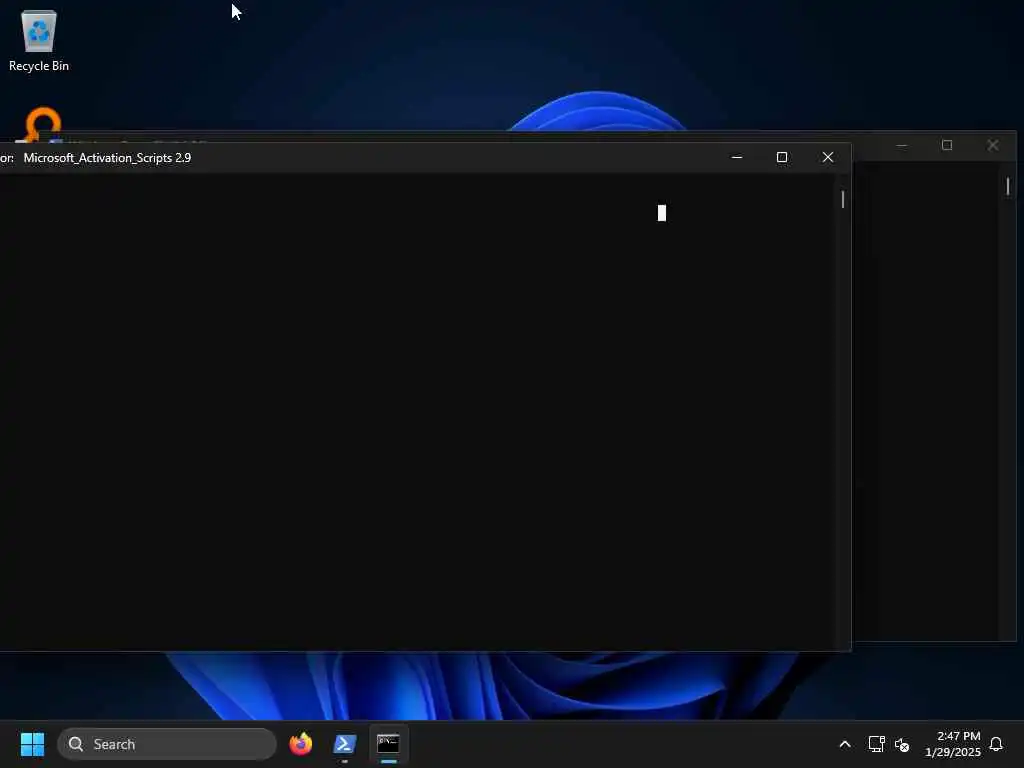Close the background PowerShell window
The image size is (1024, 768).
pos(993,145)
